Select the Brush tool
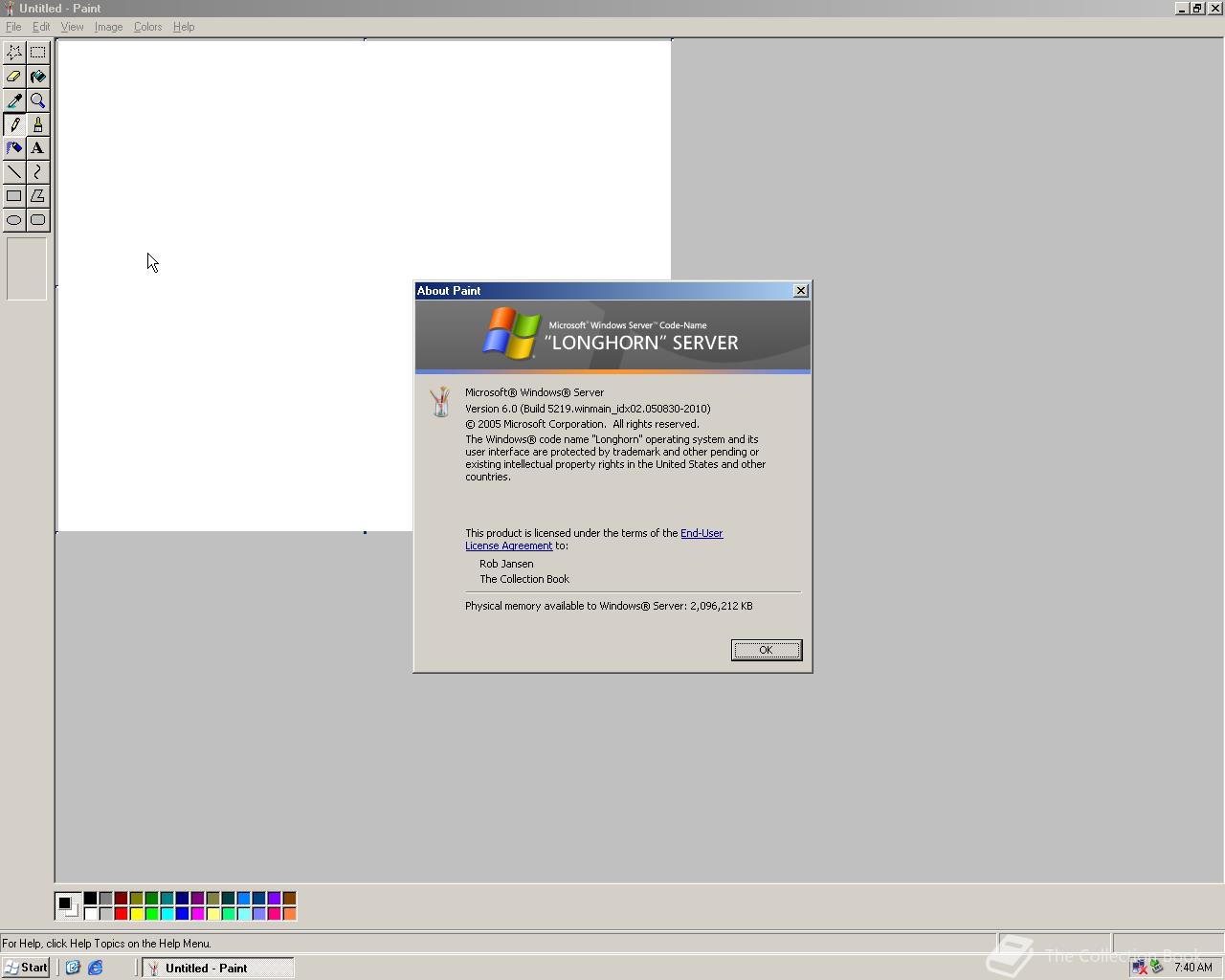The height and width of the screenshot is (980, 1225). [37, 124]
